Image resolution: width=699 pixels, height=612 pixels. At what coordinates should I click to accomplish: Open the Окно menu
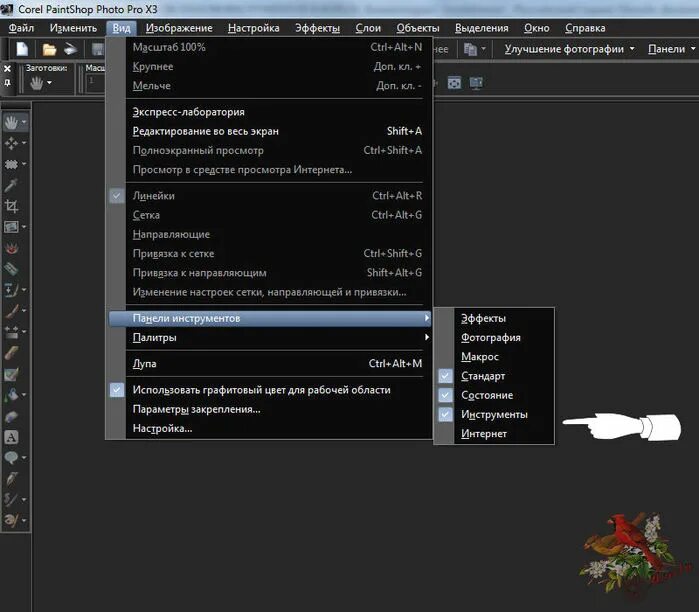537,28
